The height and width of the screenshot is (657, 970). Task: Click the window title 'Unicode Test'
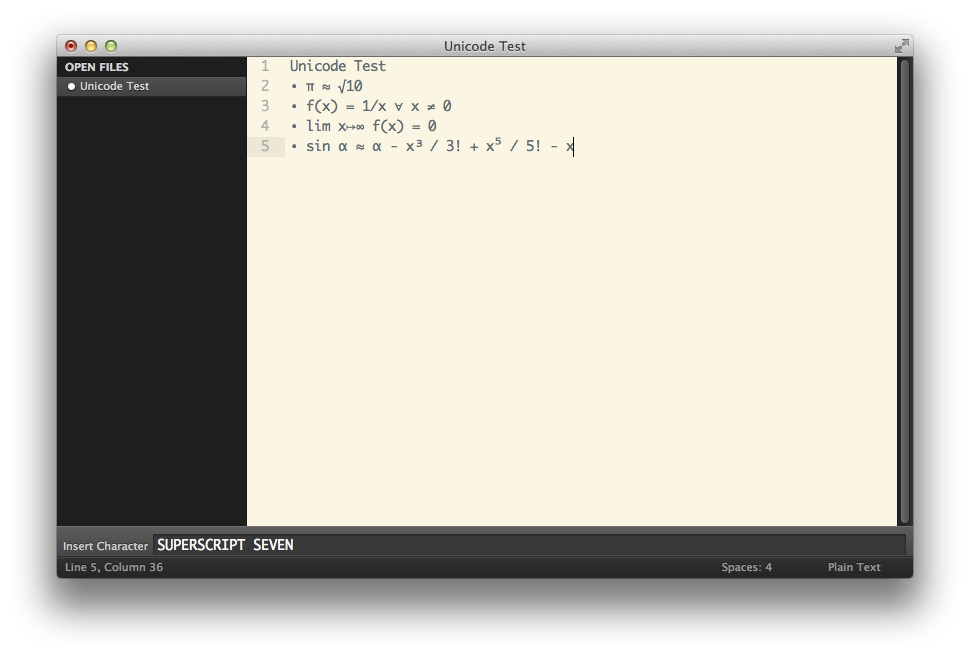tap(484, 46)
